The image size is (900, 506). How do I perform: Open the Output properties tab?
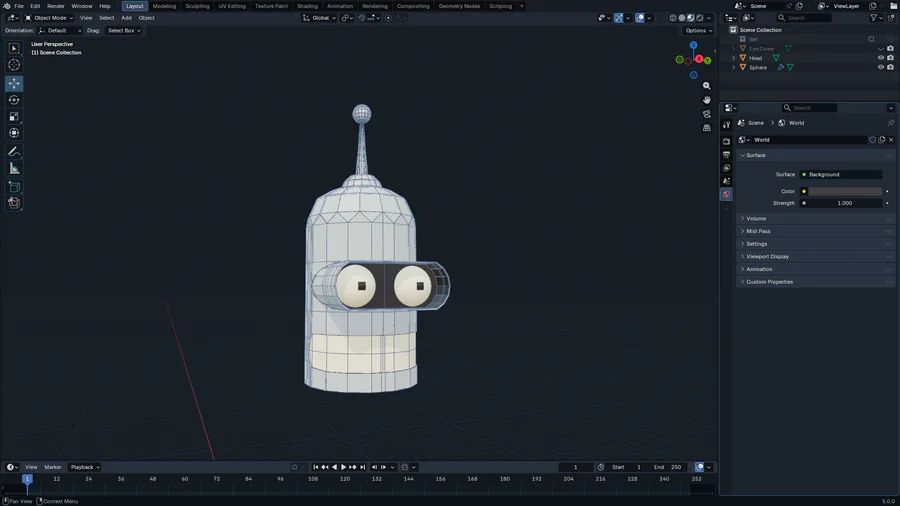(727, 155)
